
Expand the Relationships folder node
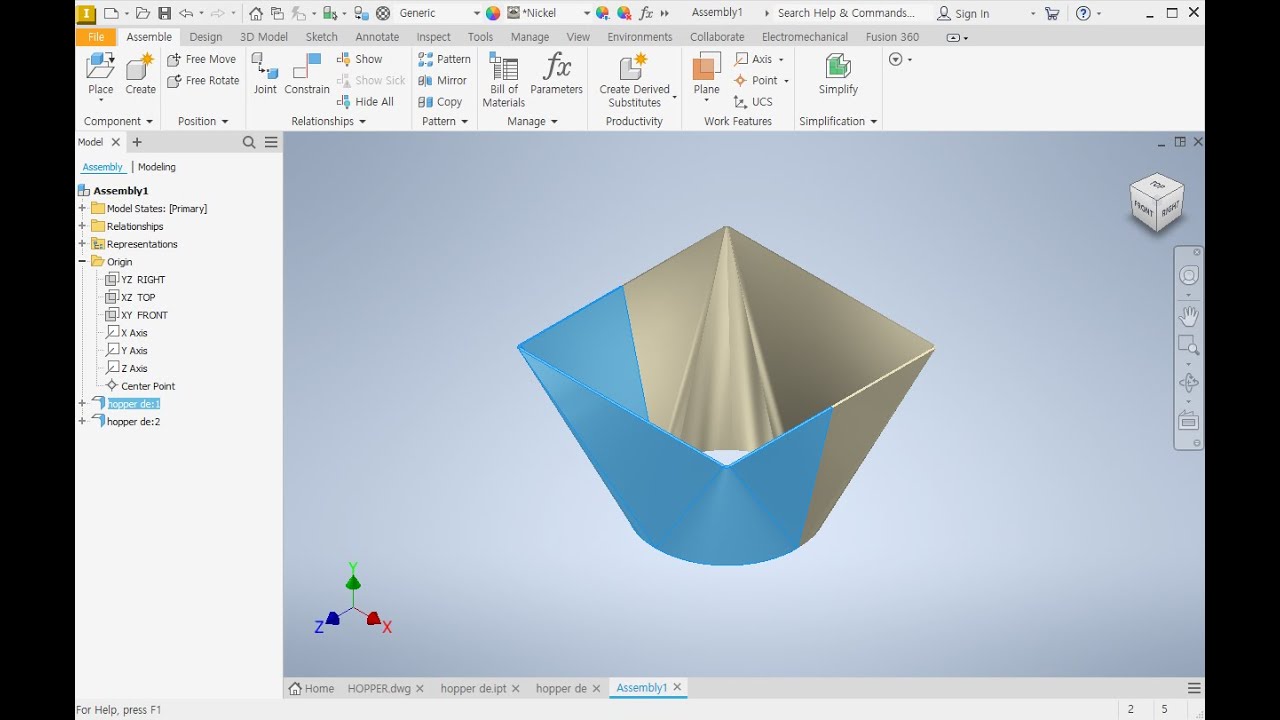[x=82, y=226]
